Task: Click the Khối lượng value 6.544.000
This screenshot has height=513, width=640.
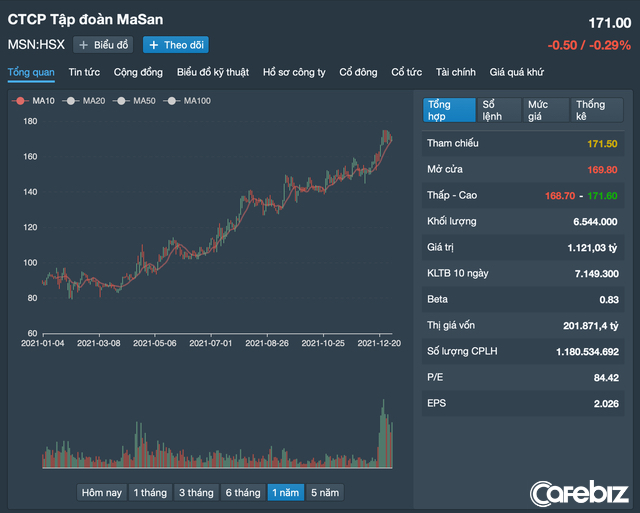Action: pos(595,222)
